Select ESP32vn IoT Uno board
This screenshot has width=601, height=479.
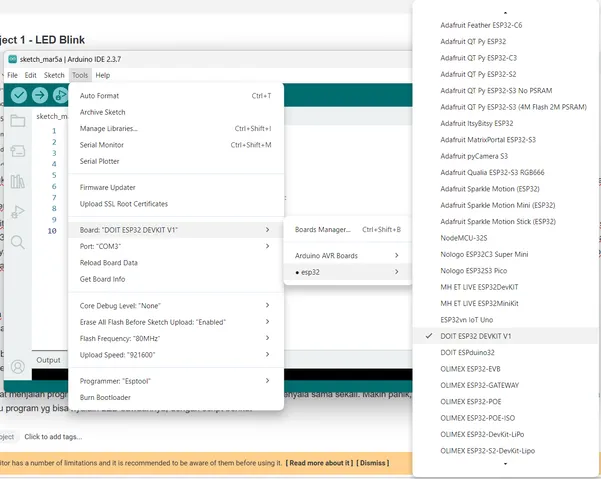[505, 320]
